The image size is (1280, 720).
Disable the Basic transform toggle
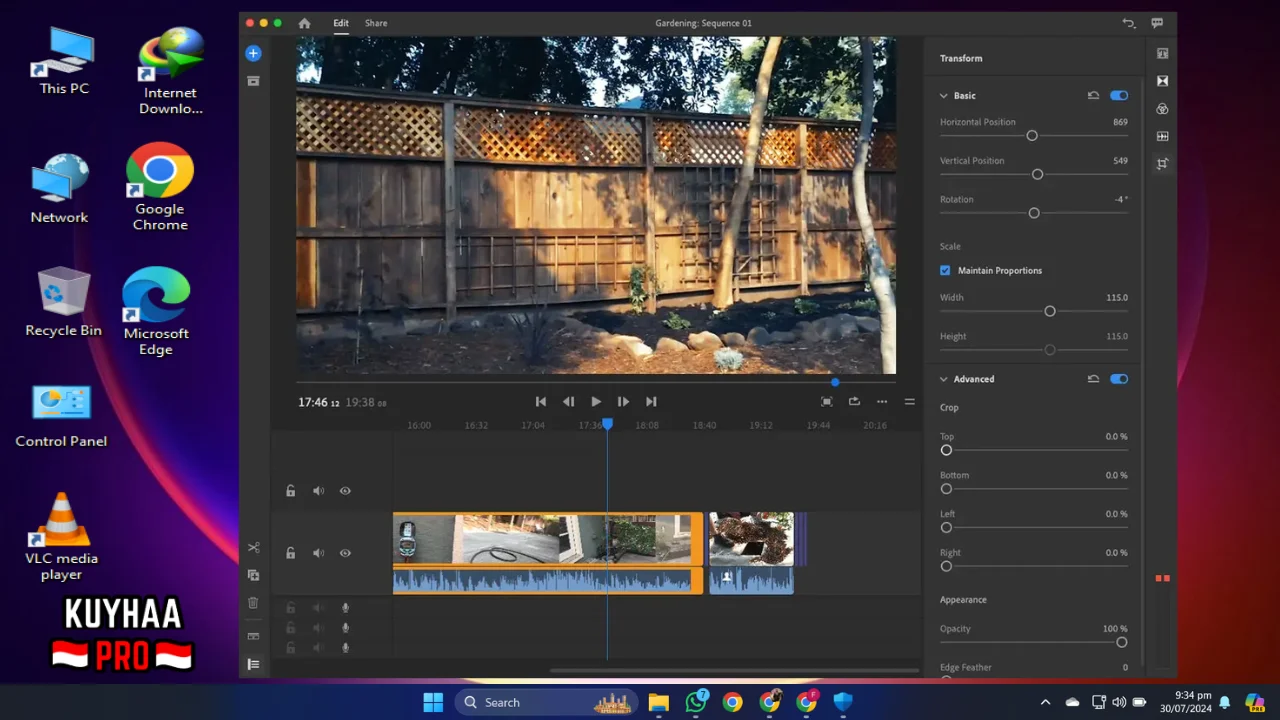[x=1119, y=96]
